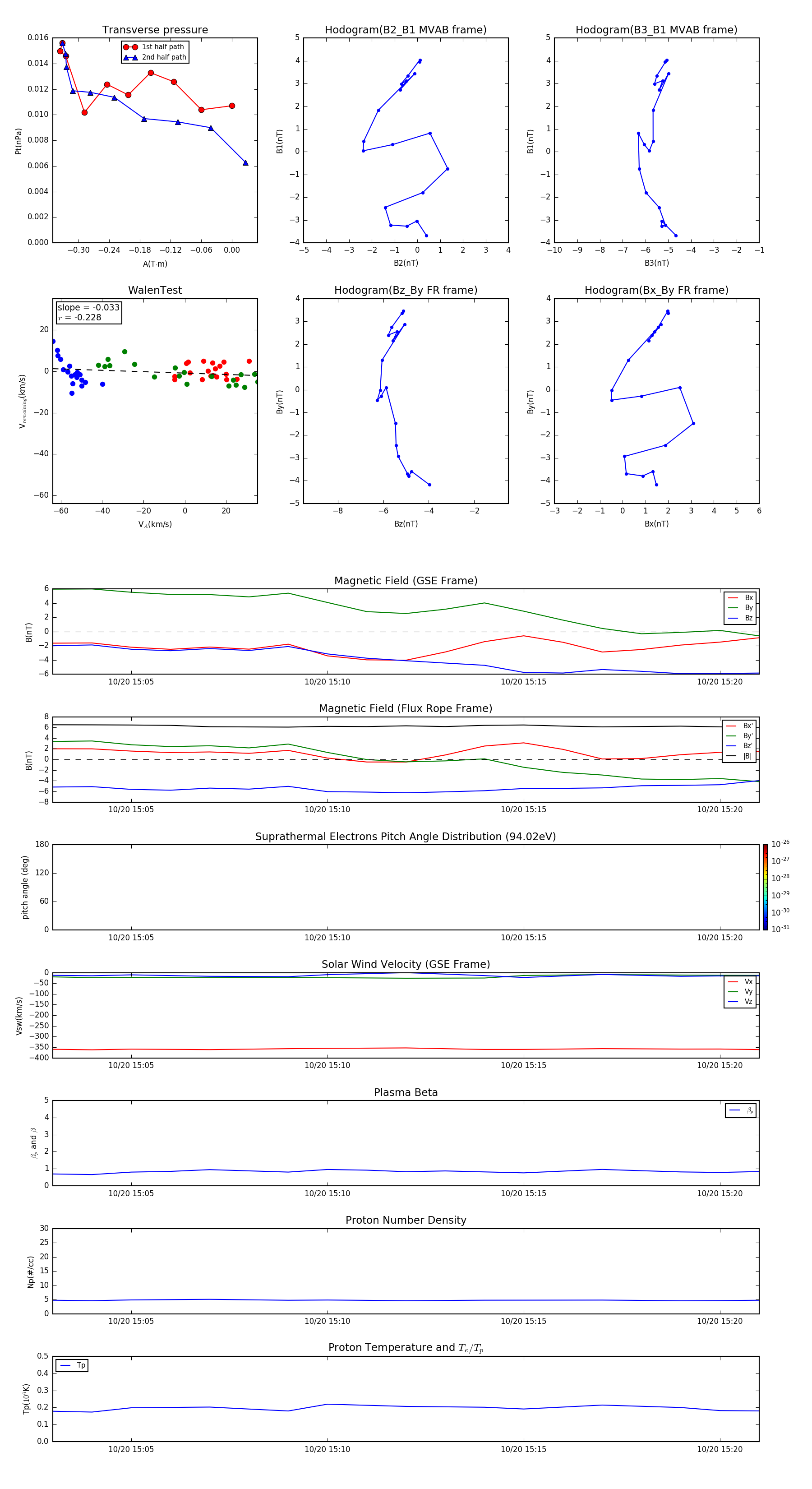812x1489 pixels.
Task: Click the 'Hodogram(B3_B1 MVAB frame)' title
Action: pyautogui.click(x=656, y=30)
